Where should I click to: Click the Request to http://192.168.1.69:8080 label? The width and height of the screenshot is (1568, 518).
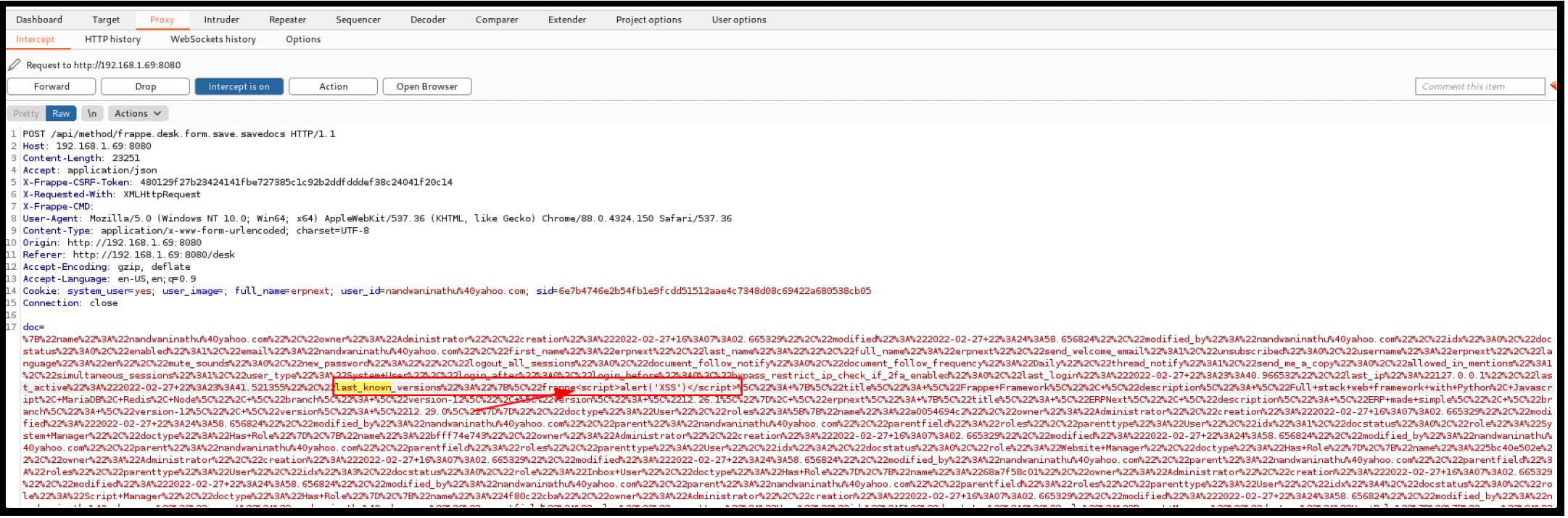[104, 65]
